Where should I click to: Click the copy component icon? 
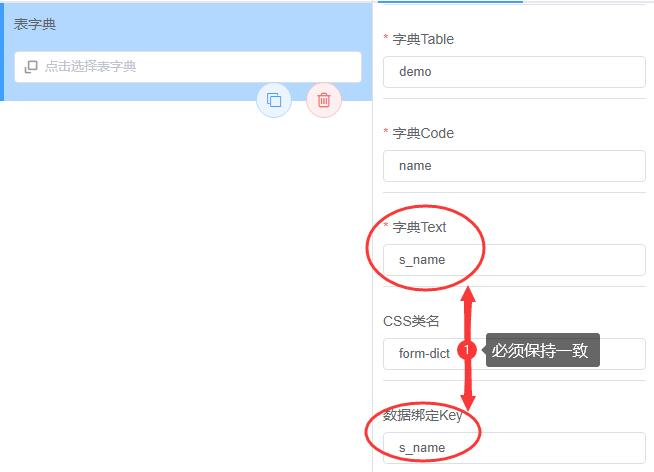[x=274, y=100]
